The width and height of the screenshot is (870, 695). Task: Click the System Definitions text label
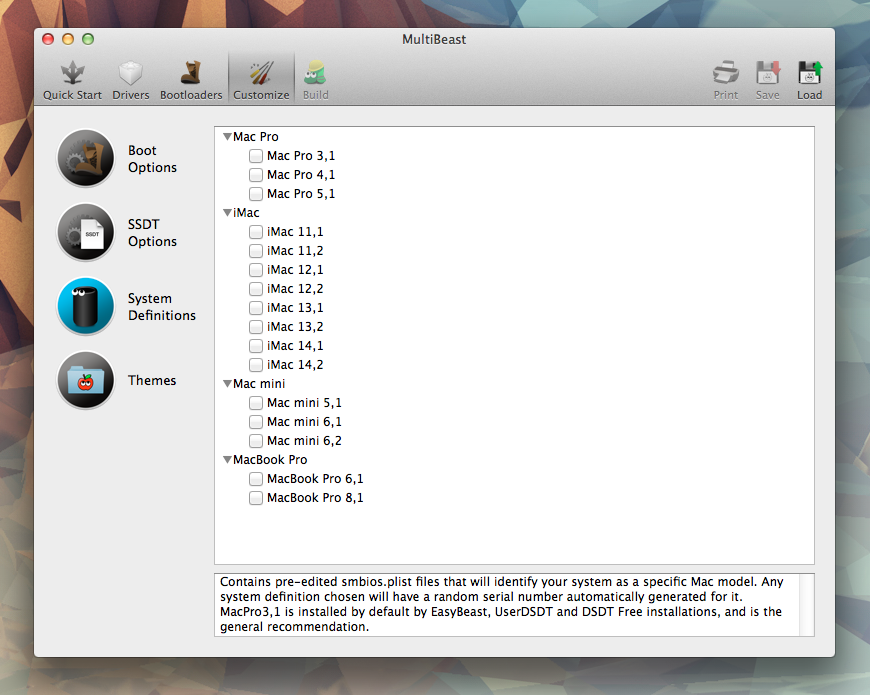(161, 307)
